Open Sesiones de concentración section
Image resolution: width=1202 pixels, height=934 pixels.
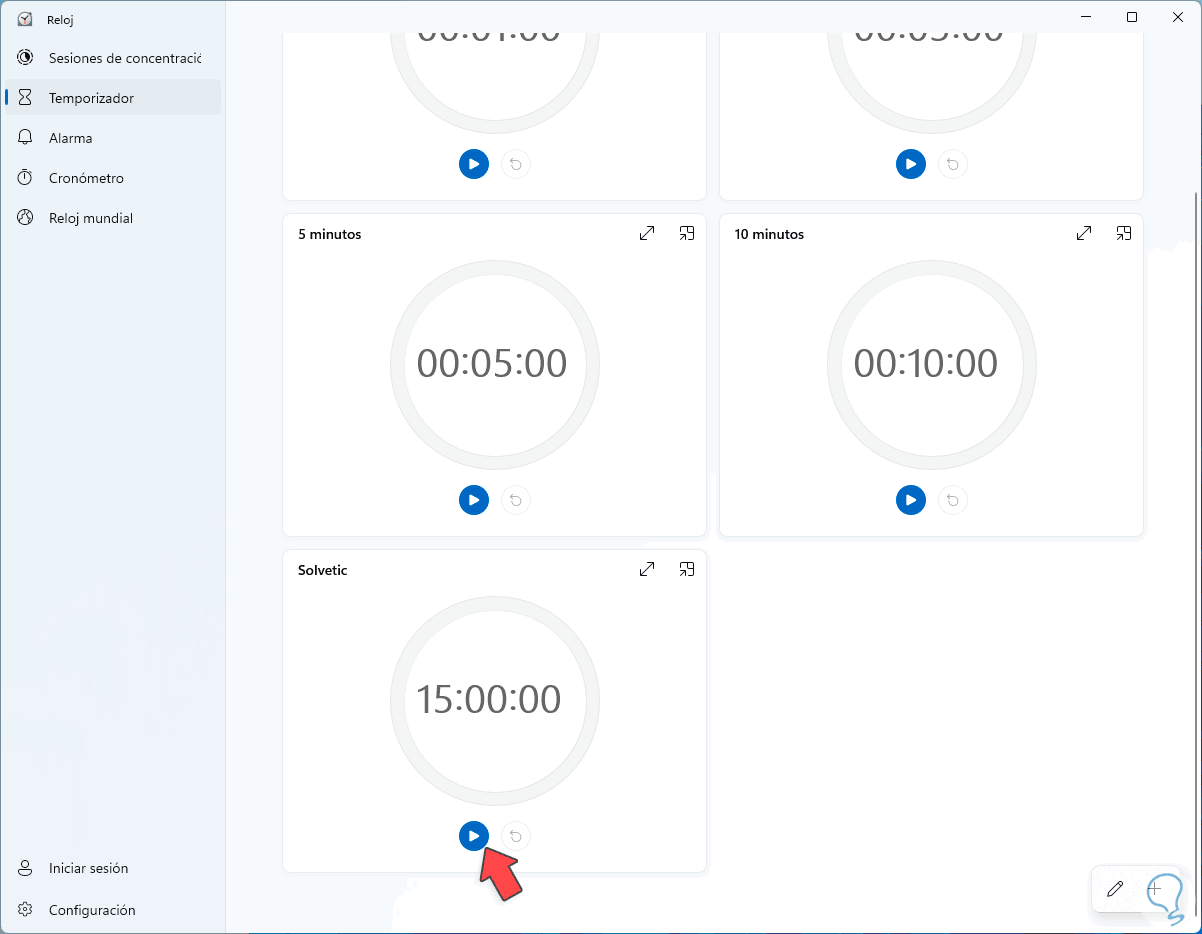pyautogui.click(x=113, y=58)
